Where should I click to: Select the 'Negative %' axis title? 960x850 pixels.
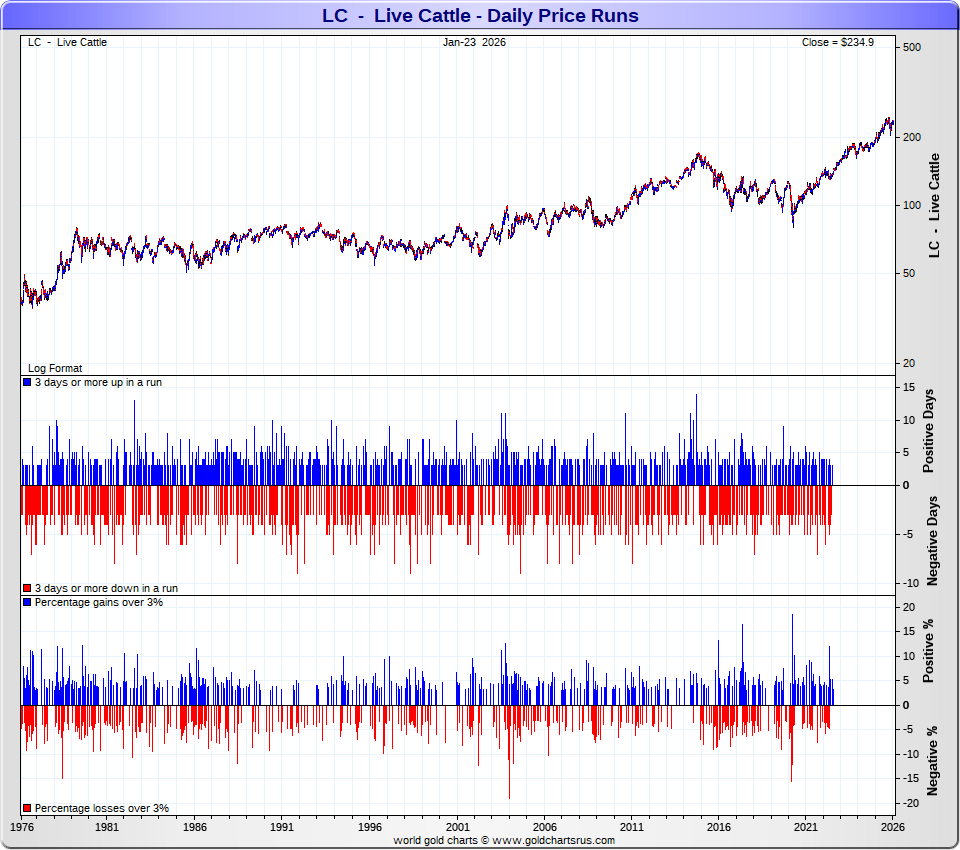932,760
